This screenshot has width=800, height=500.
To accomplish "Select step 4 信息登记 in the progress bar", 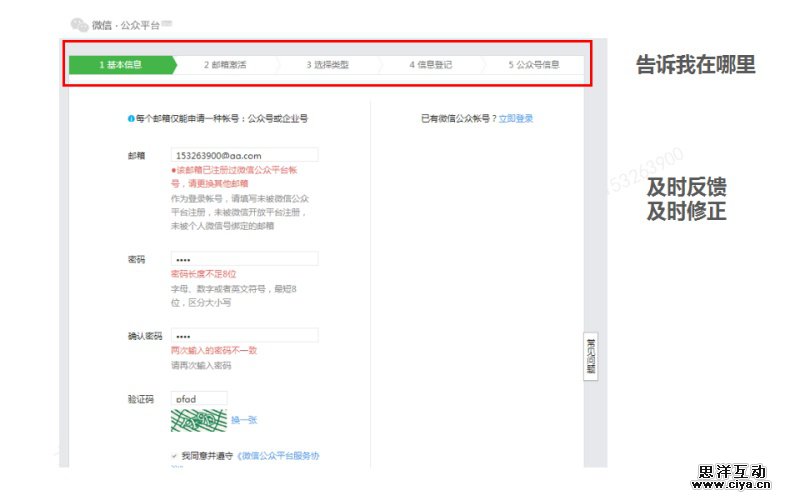I will pyautogui.click(x=431, y=65).
